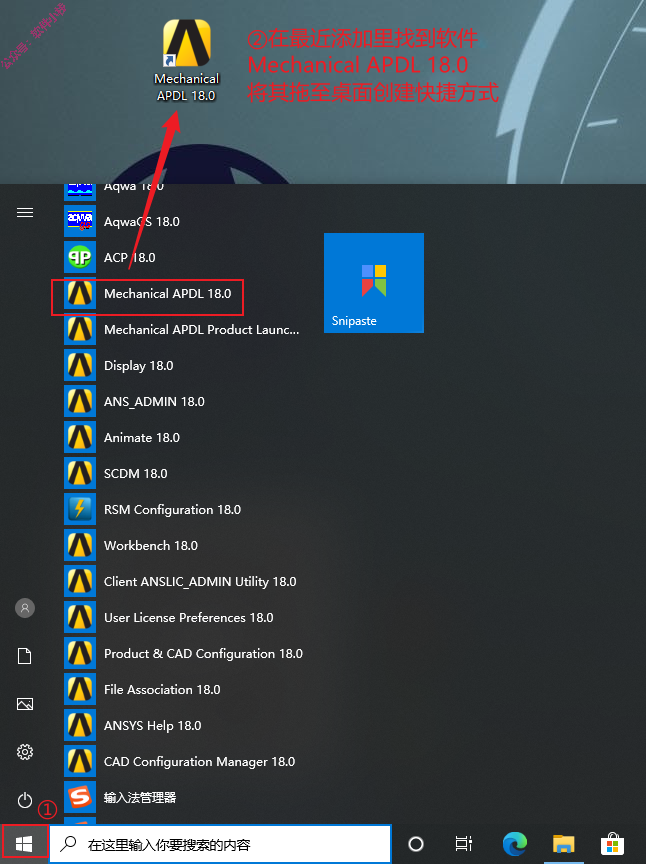Select ACP 18.0 label

coord(130,257)
